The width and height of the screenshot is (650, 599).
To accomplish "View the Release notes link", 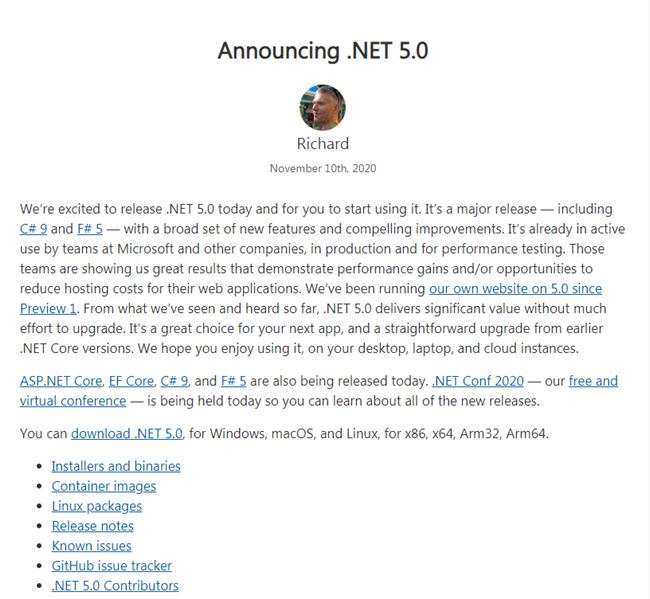I will (x=92, y=526).
